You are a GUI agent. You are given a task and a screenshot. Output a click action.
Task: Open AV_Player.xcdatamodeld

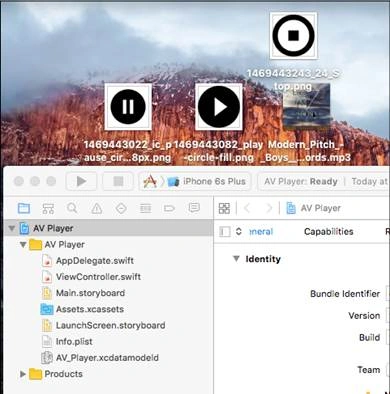108,358
